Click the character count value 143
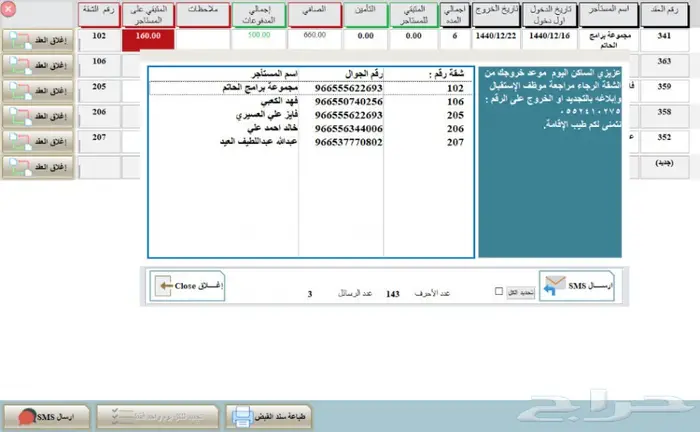700x432 pixels. [x=393, y=294]
